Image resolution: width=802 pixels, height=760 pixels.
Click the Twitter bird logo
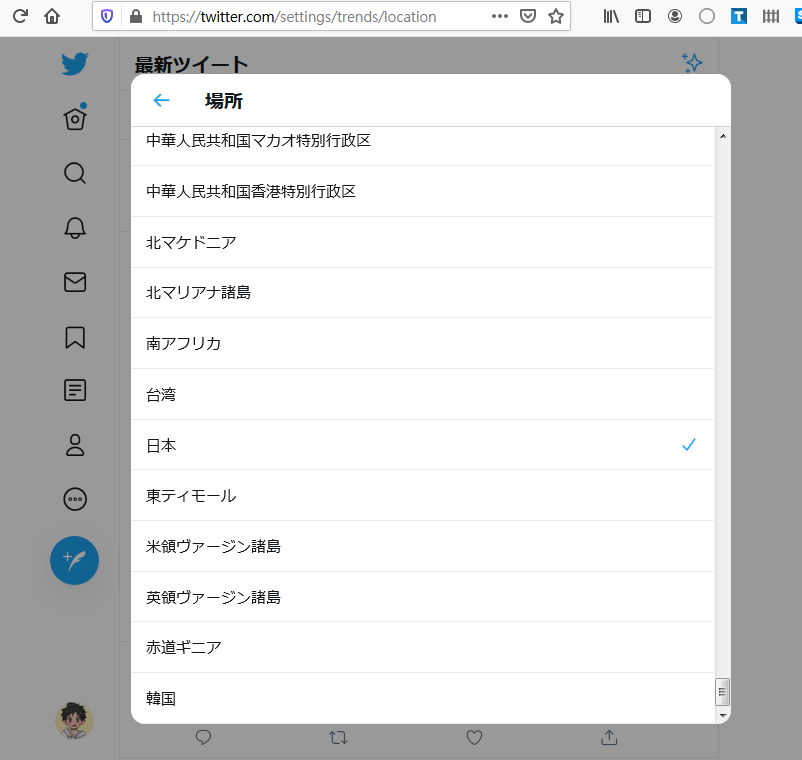75,64
